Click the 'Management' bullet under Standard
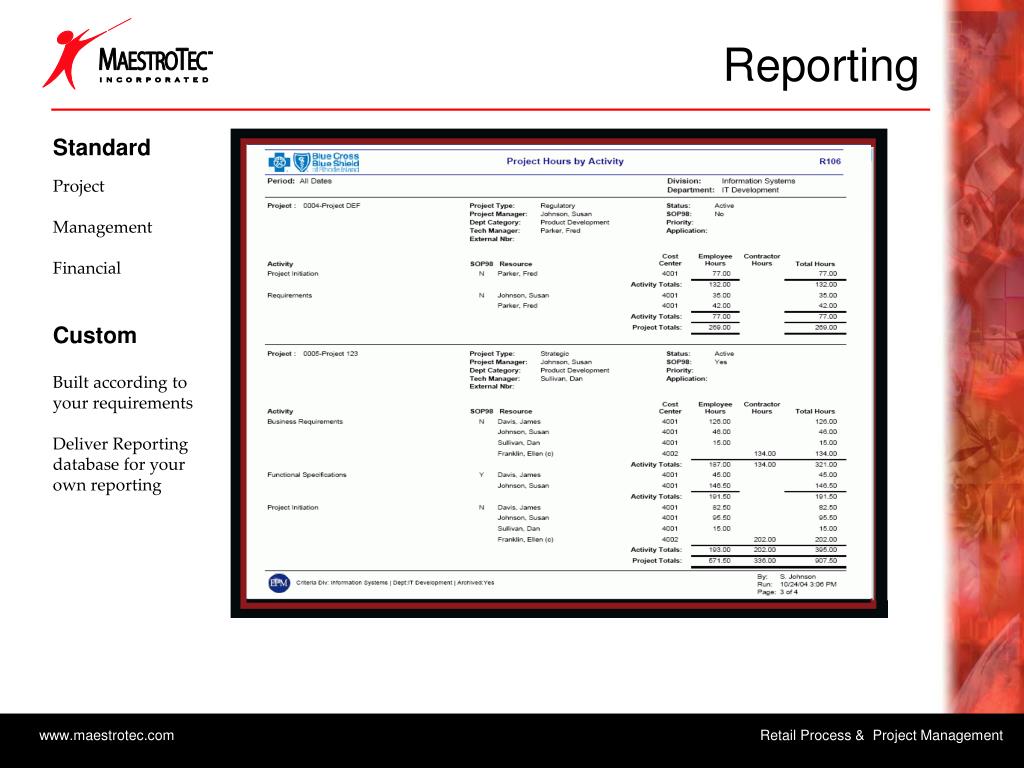Viewport: 1024px width, 768px height. (x=103, y=227)
